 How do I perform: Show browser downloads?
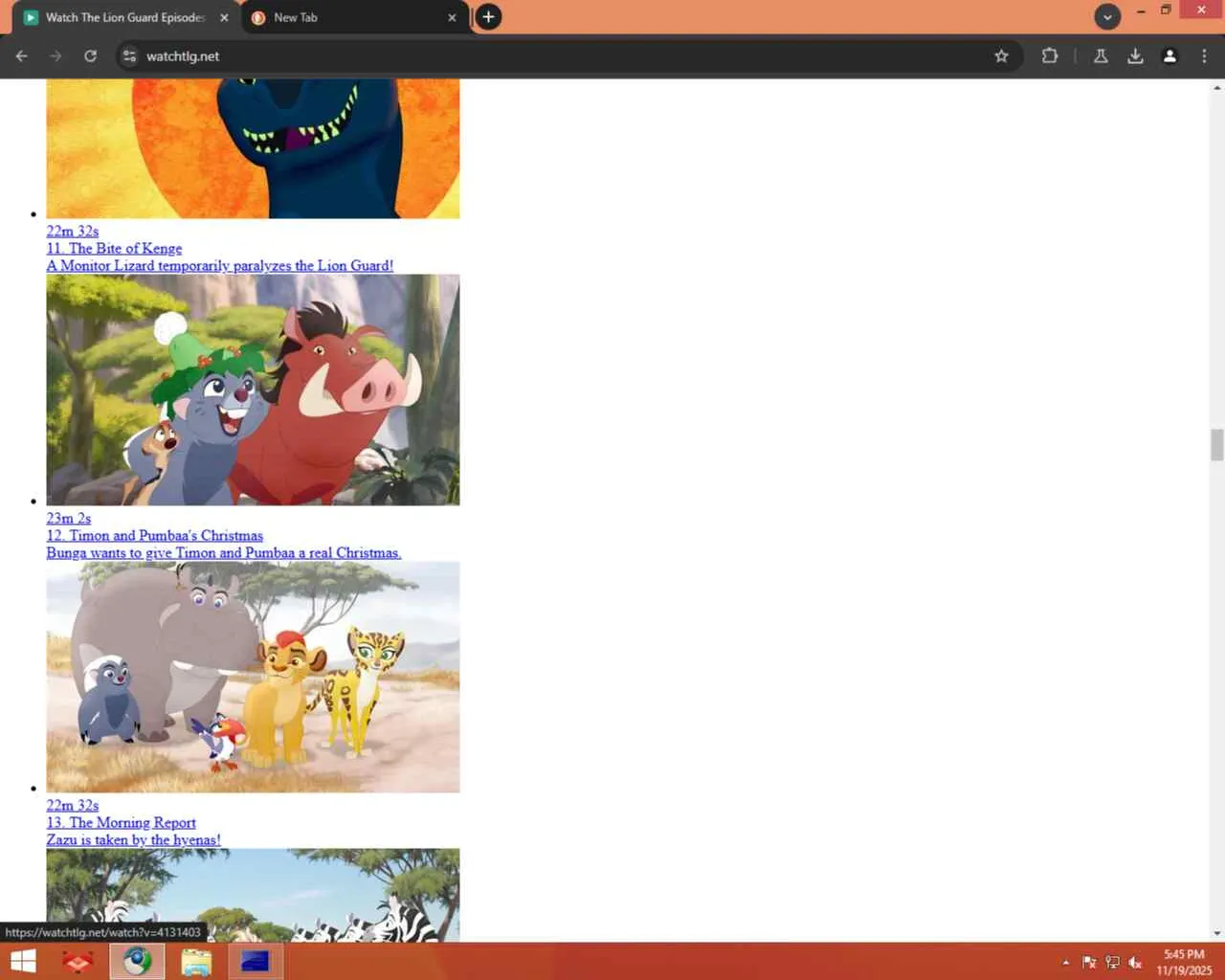point(1135,56)
